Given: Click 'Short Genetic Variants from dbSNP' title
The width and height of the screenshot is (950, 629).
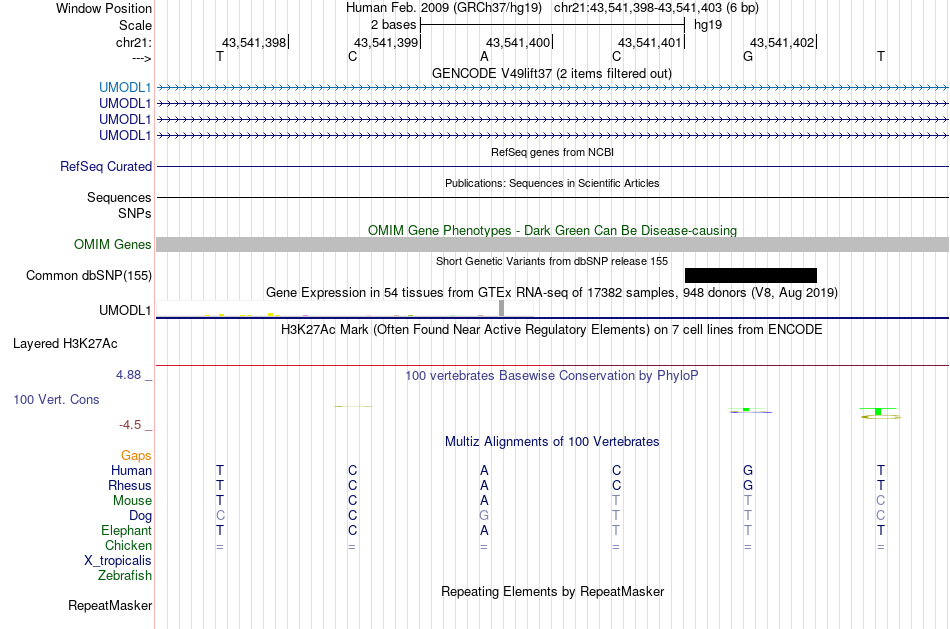Looking at the screenshot, I should (552, 261).
